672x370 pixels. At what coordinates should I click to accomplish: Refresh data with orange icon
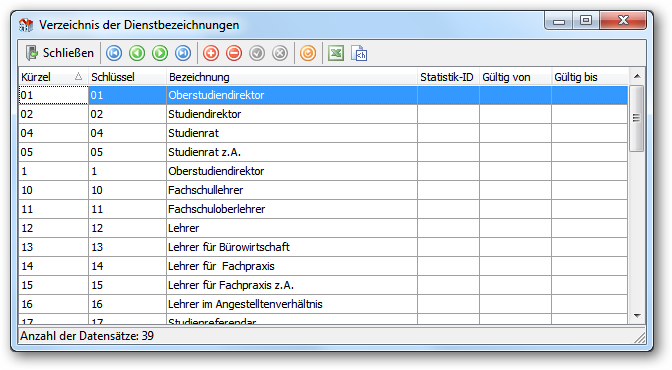pos(308,53)
